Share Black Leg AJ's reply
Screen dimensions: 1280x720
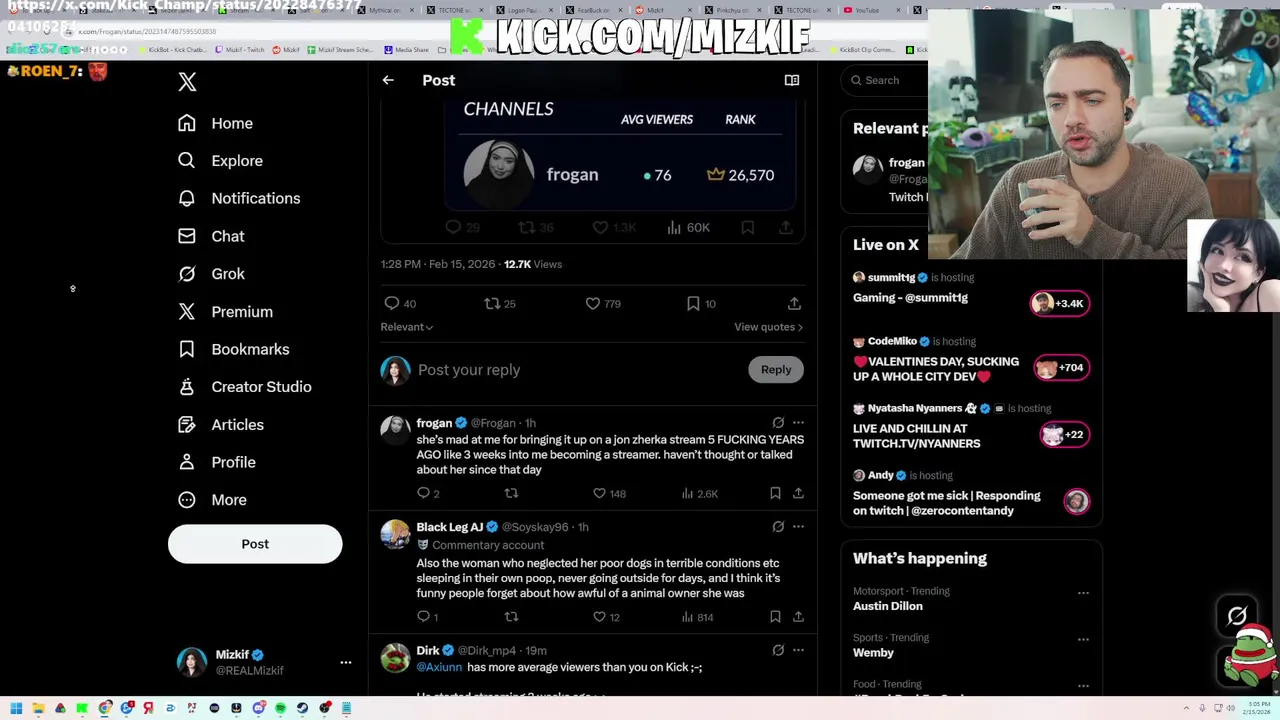798,617
